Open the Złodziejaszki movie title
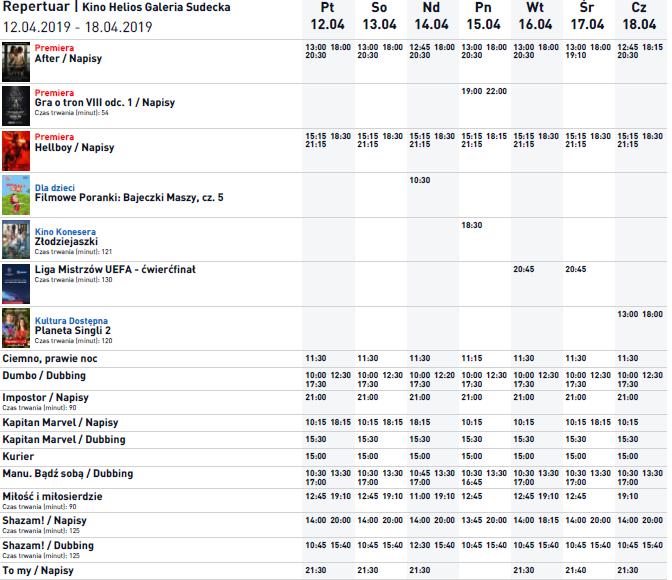The image size is (672, 580). pyautogui.click(x=66, y=242)
